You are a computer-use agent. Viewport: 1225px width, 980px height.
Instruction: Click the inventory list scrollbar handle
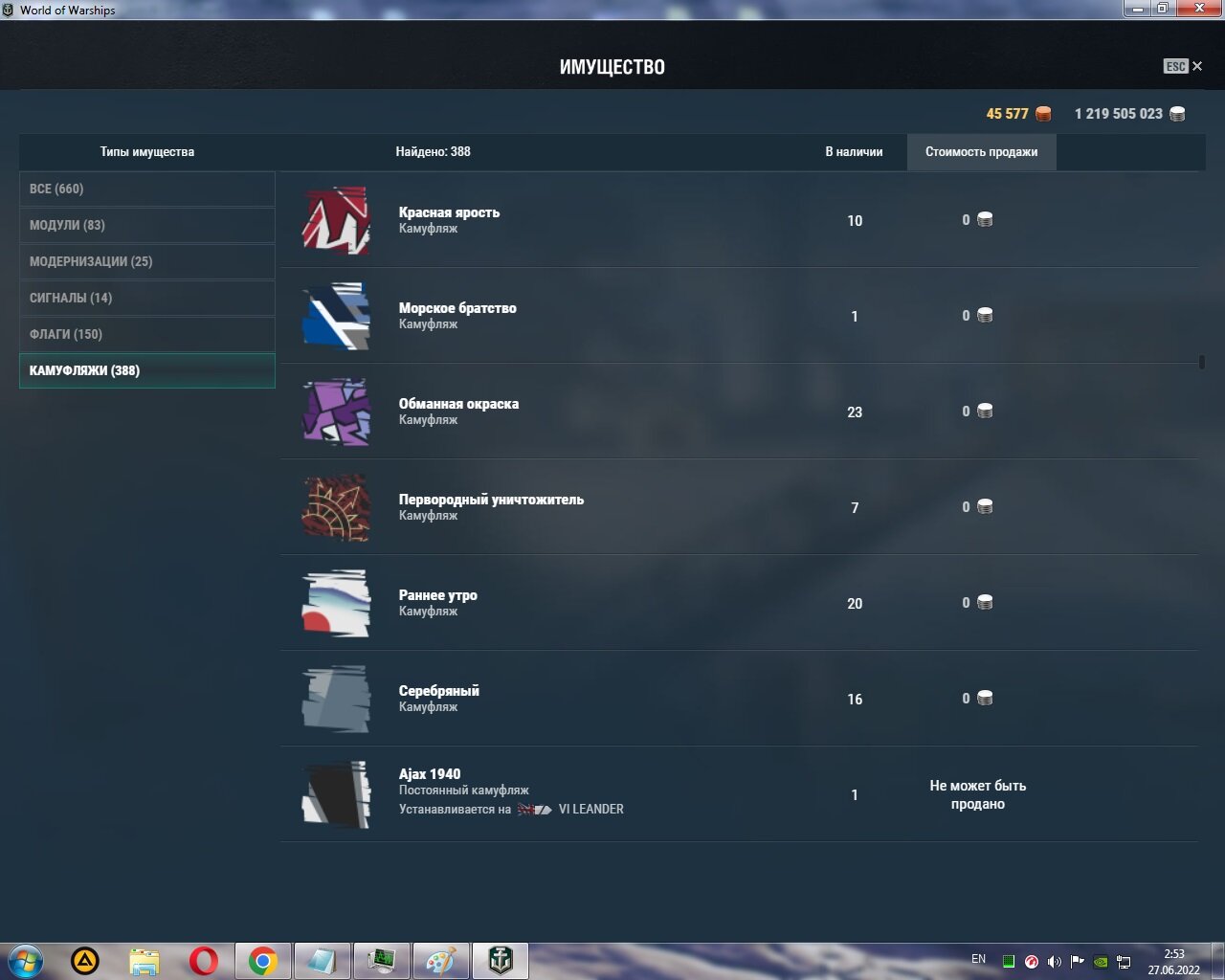coord(1201,362)
